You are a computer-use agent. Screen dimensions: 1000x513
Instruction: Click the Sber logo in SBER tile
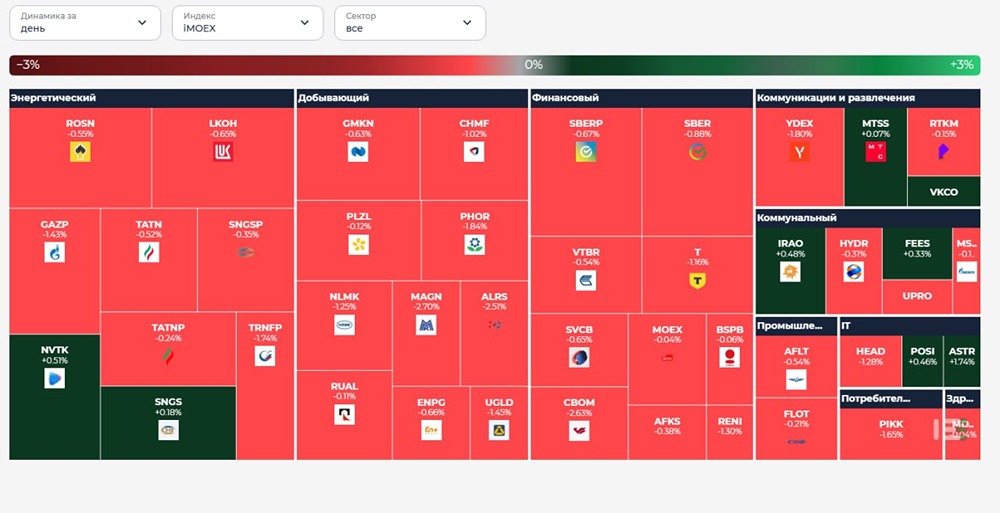(x=698, y=151)
